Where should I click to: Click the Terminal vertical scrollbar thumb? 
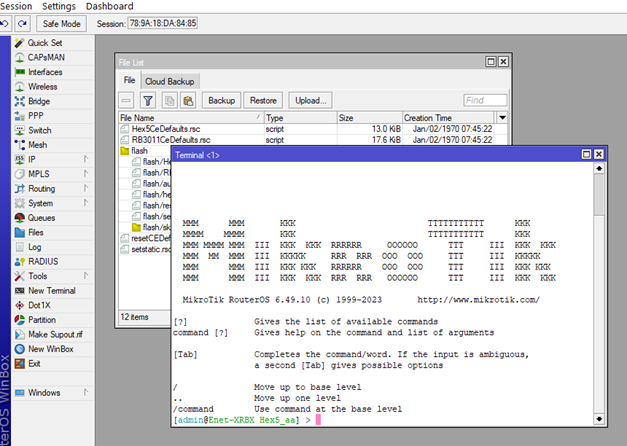599,195
